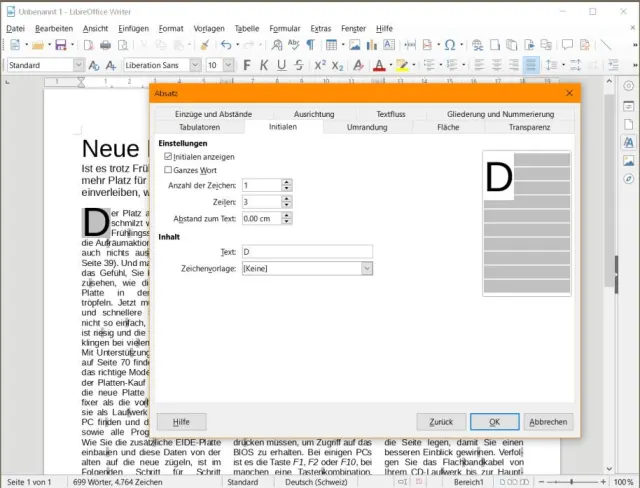The width and height of the screenshot is (640, 488).
Task: Enable the Ganzes Wort checkbox
Action: (x=168, y=170)
